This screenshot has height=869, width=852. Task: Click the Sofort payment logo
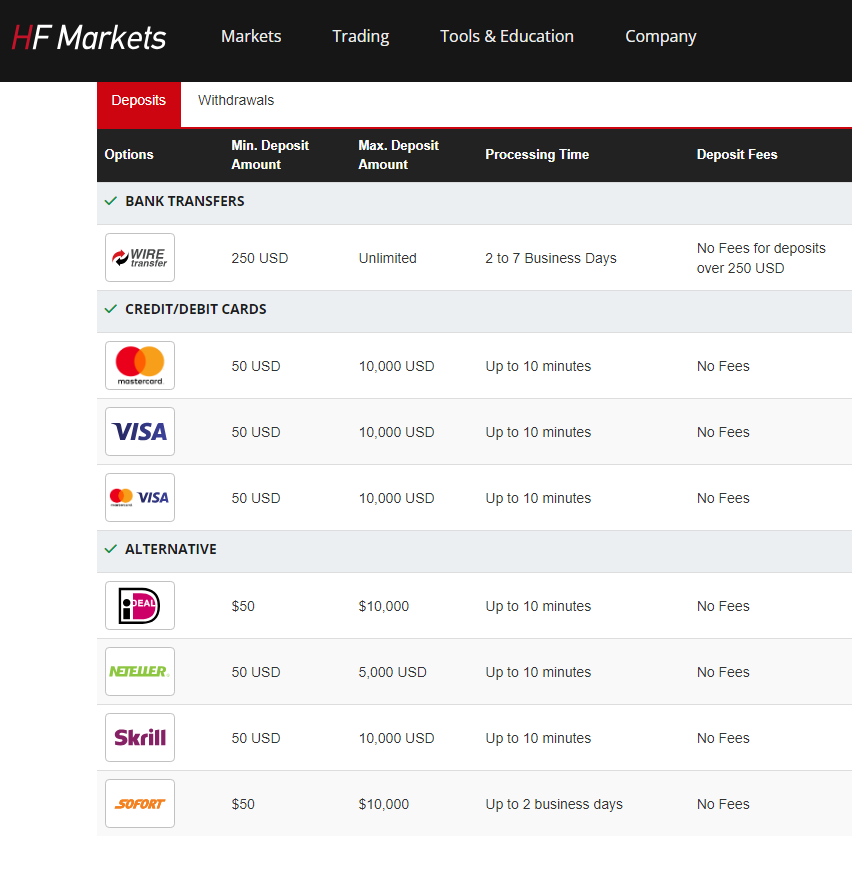tap(140, 804)
